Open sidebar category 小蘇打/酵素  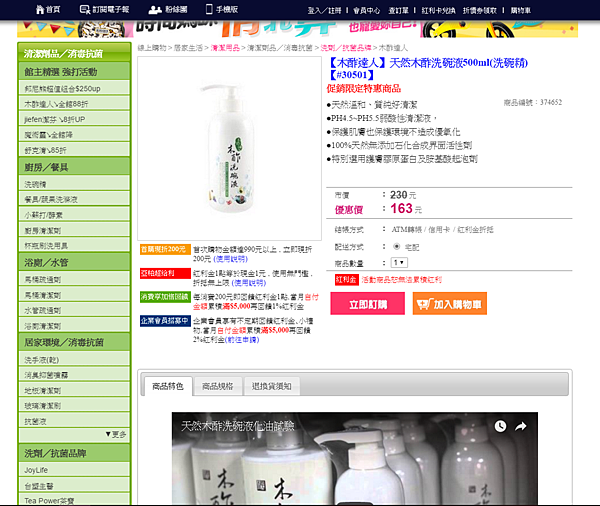coord(74,215)
